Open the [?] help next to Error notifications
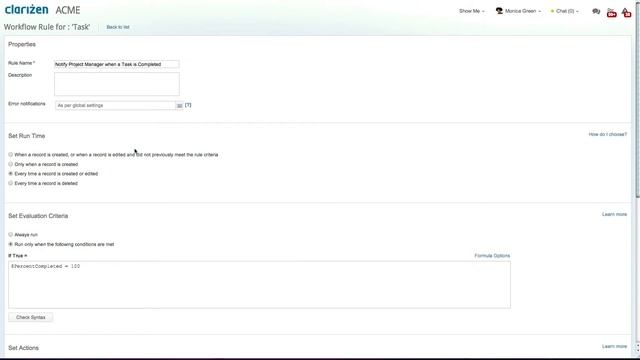This screenshot has width=640, height=360. (188, 105)
